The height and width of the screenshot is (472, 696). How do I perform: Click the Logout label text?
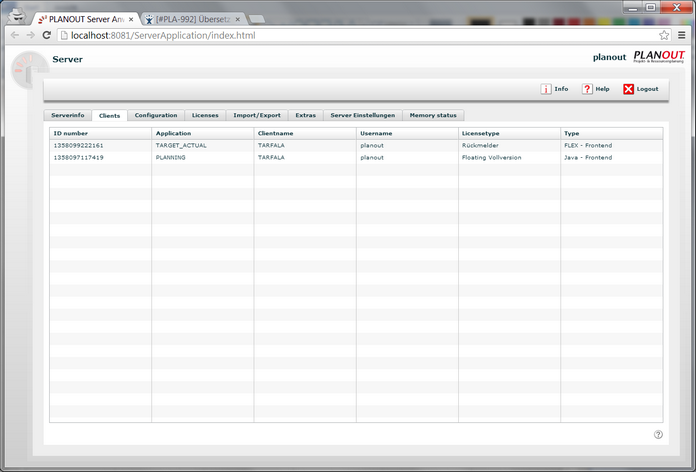point(648,89)
